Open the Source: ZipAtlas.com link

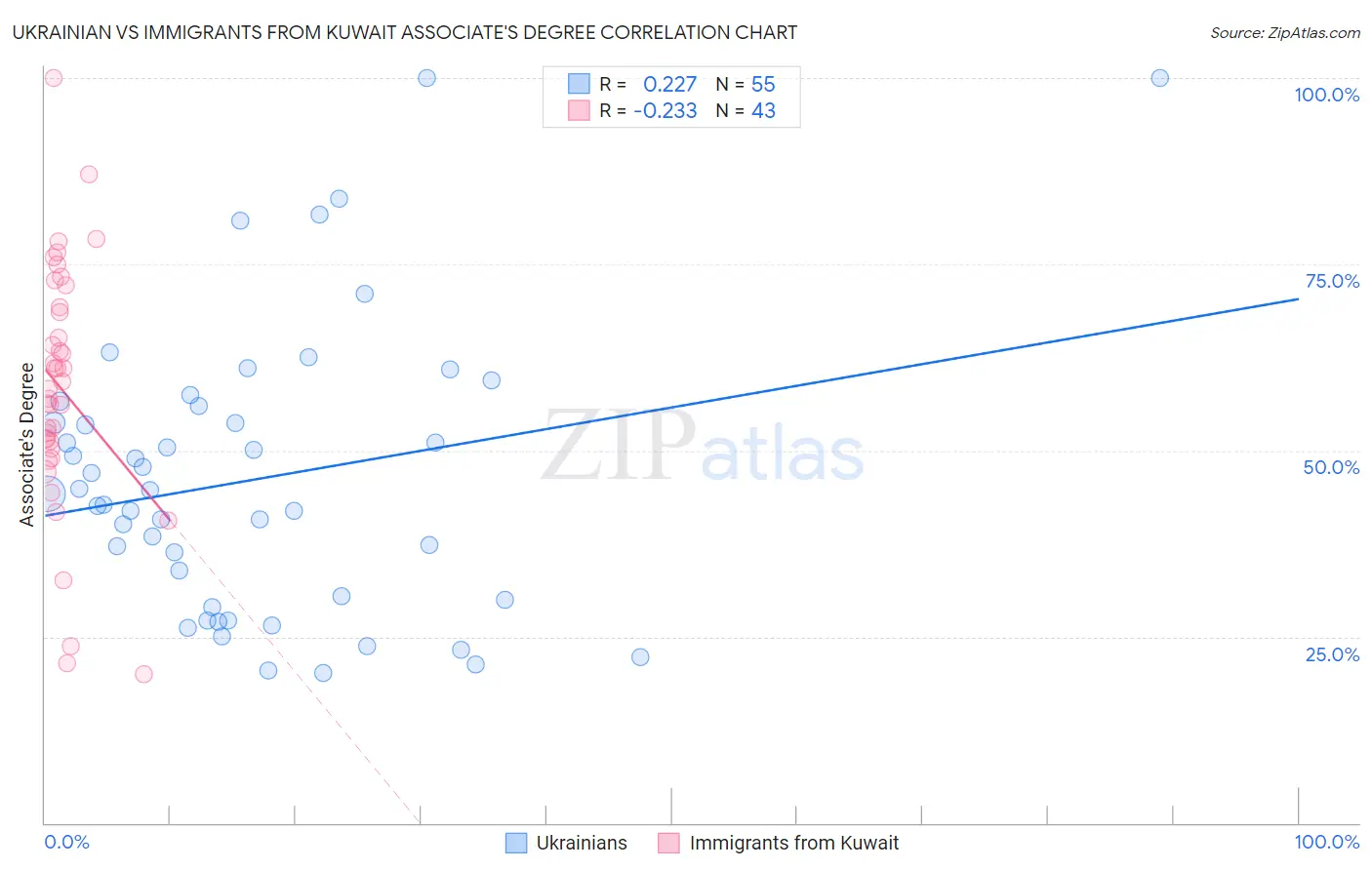[x=1285, y=32]
